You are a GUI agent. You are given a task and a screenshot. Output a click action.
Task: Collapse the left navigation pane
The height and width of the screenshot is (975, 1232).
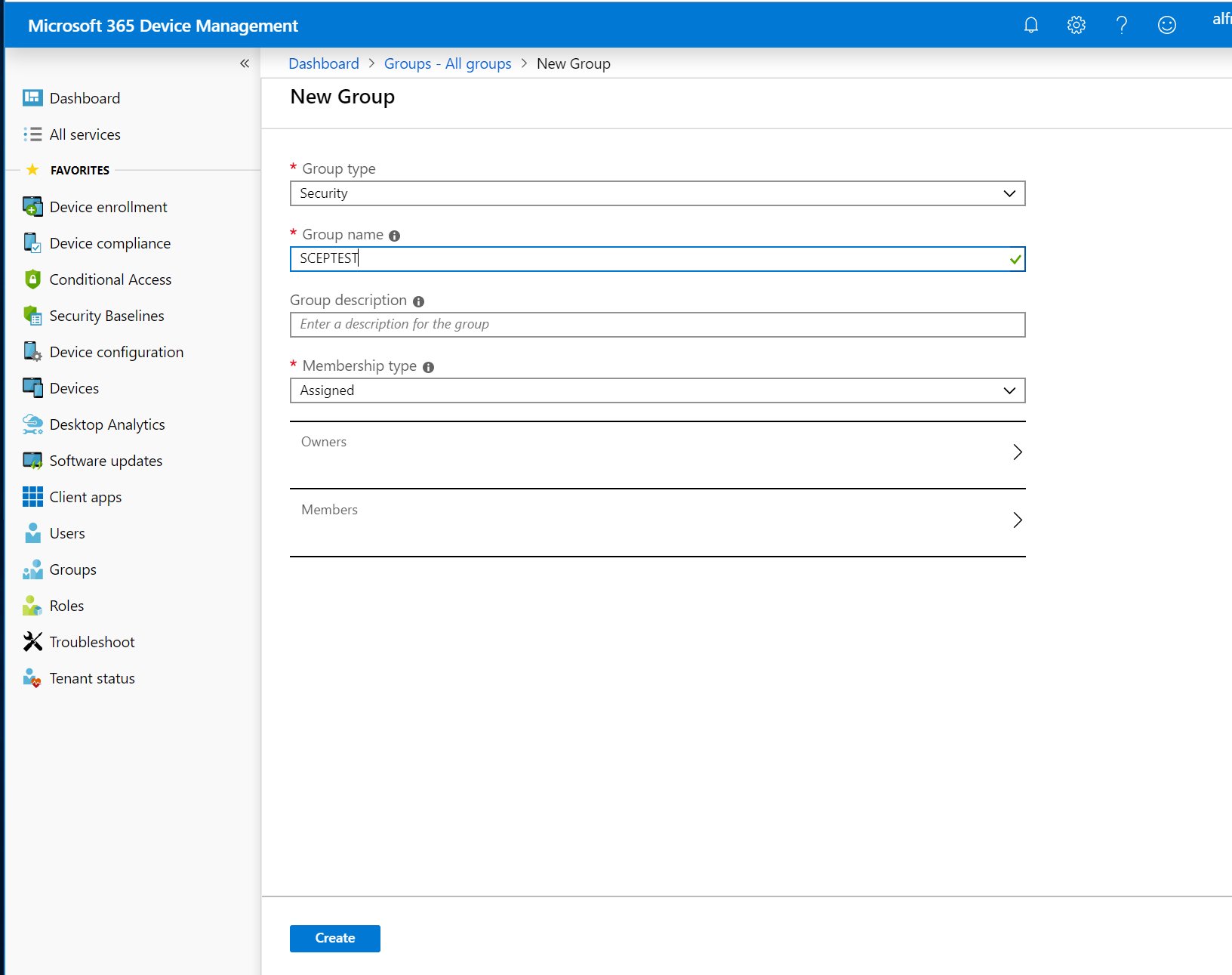pyautogui.click(x=244, y=63)
